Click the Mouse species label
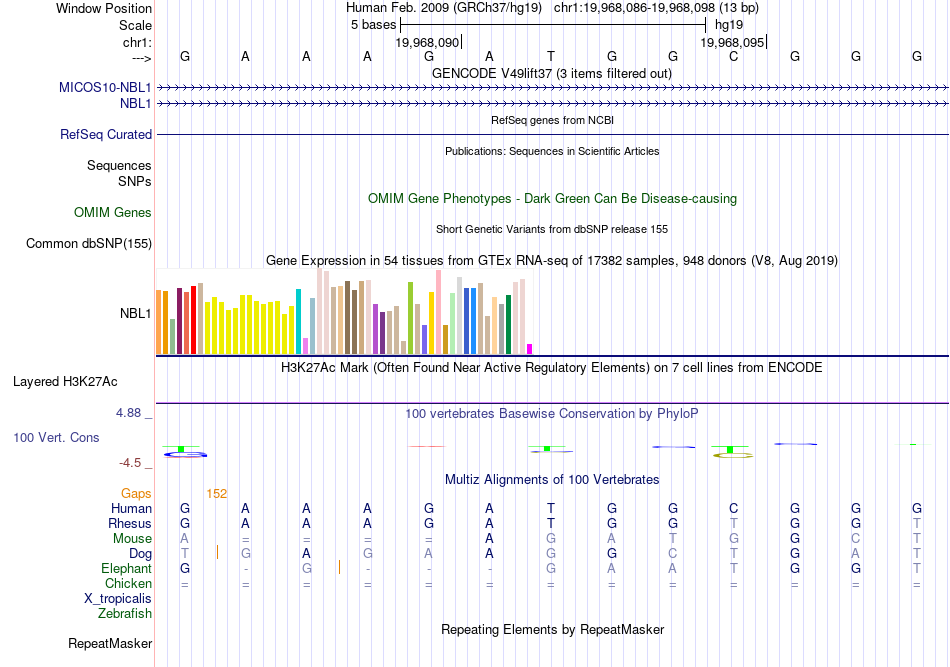Image resolution: width=950 pixels, height=667 pixels. pos(131,539)
